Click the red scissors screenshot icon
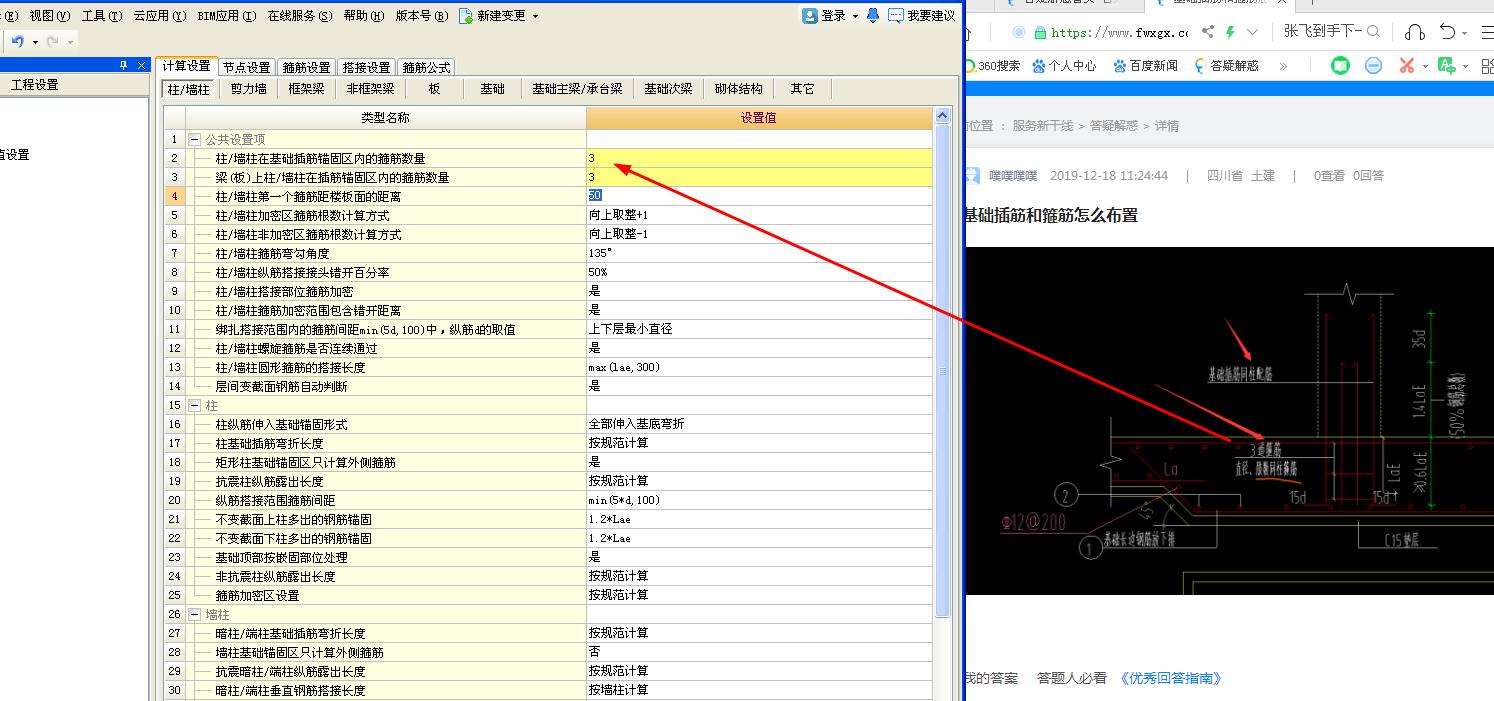1494x701 pixels. pyautogui.click(x=1407, y=66)
